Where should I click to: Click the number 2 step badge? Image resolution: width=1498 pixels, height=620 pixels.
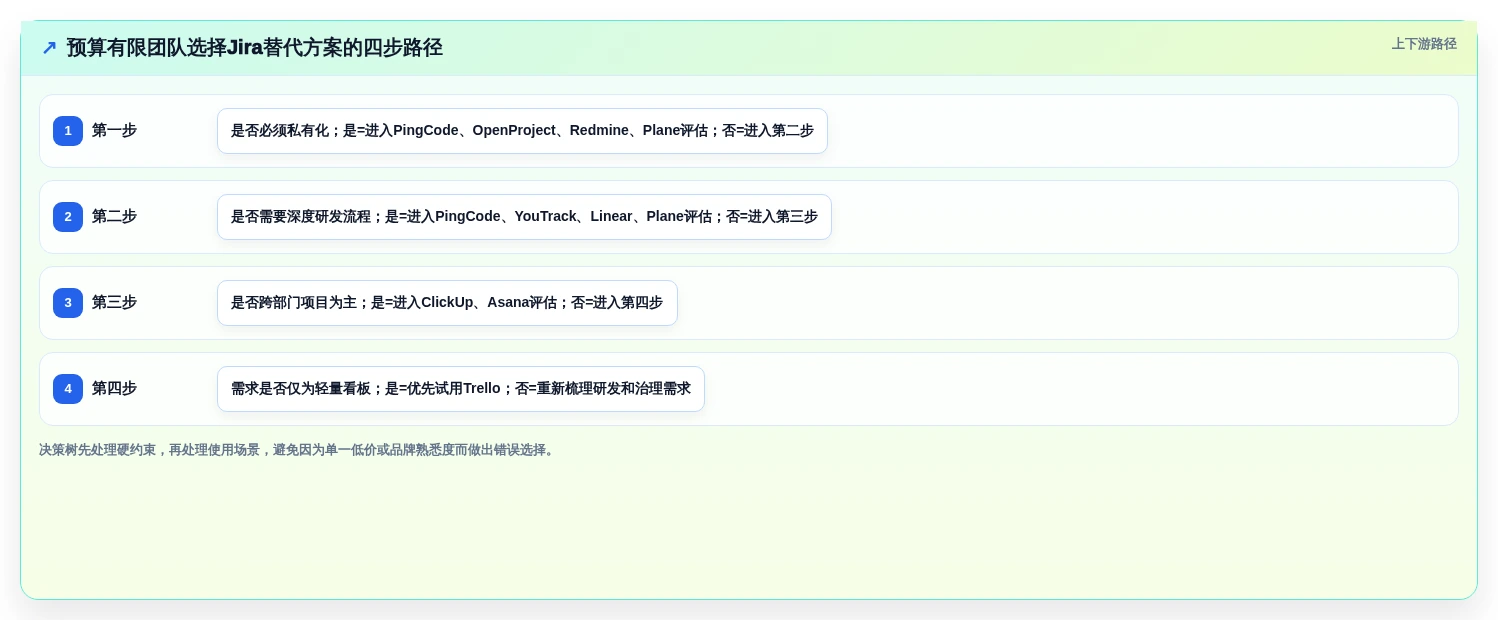pyautogui.click(x=68, y=217)
